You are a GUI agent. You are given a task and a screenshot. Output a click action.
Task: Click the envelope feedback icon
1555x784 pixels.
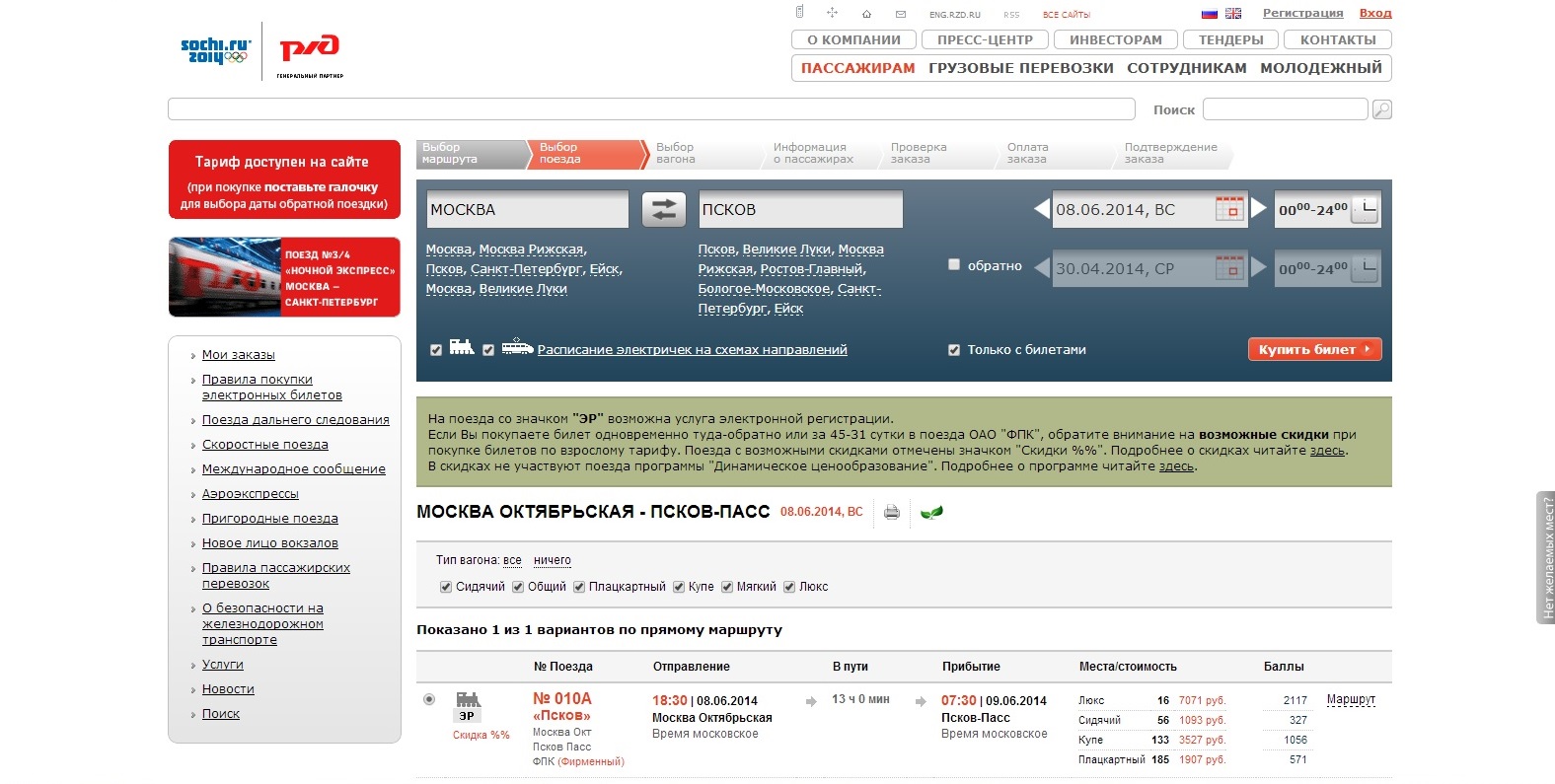(900, 14)
